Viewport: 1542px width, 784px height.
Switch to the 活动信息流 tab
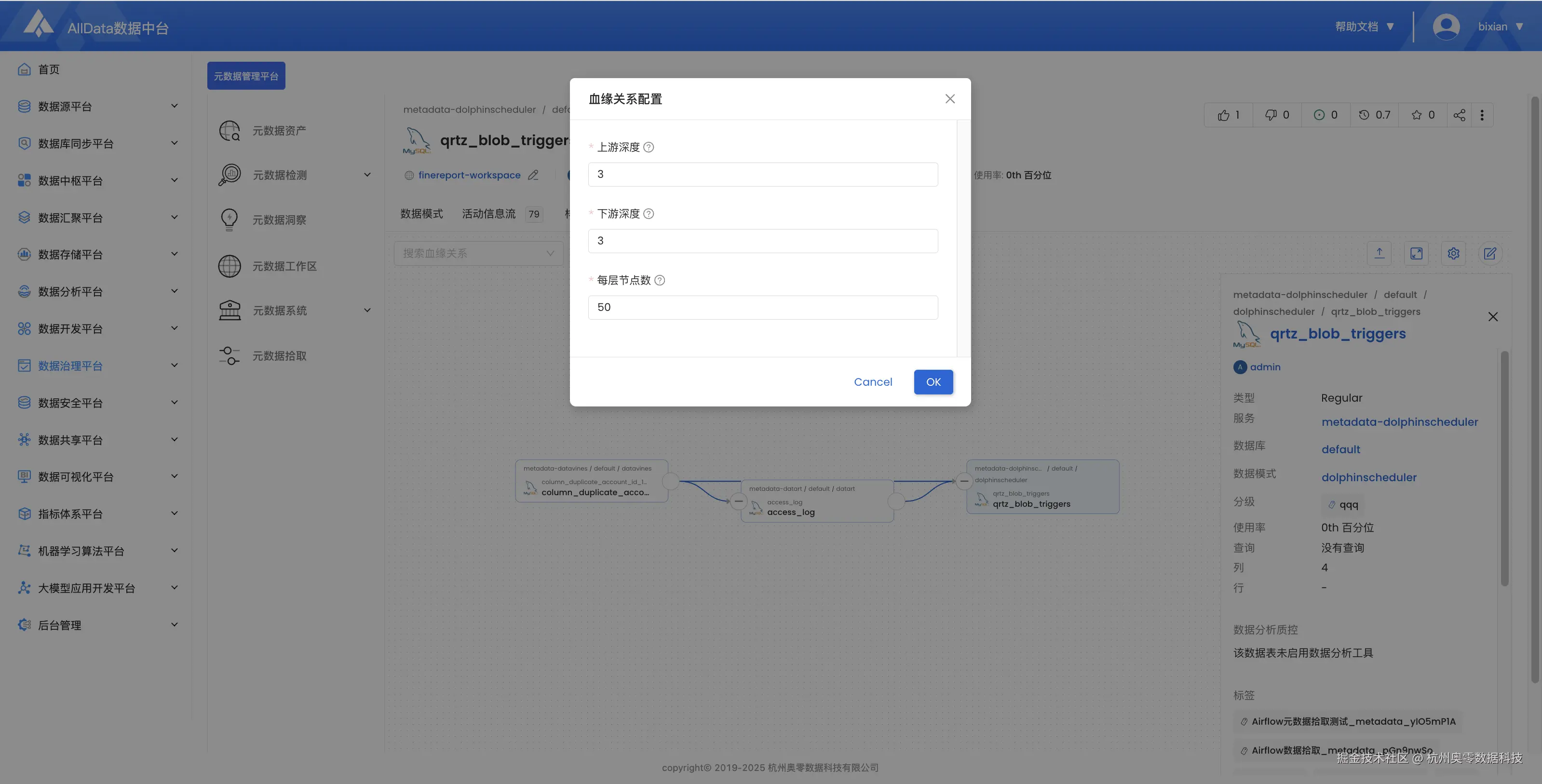(488, 214)
